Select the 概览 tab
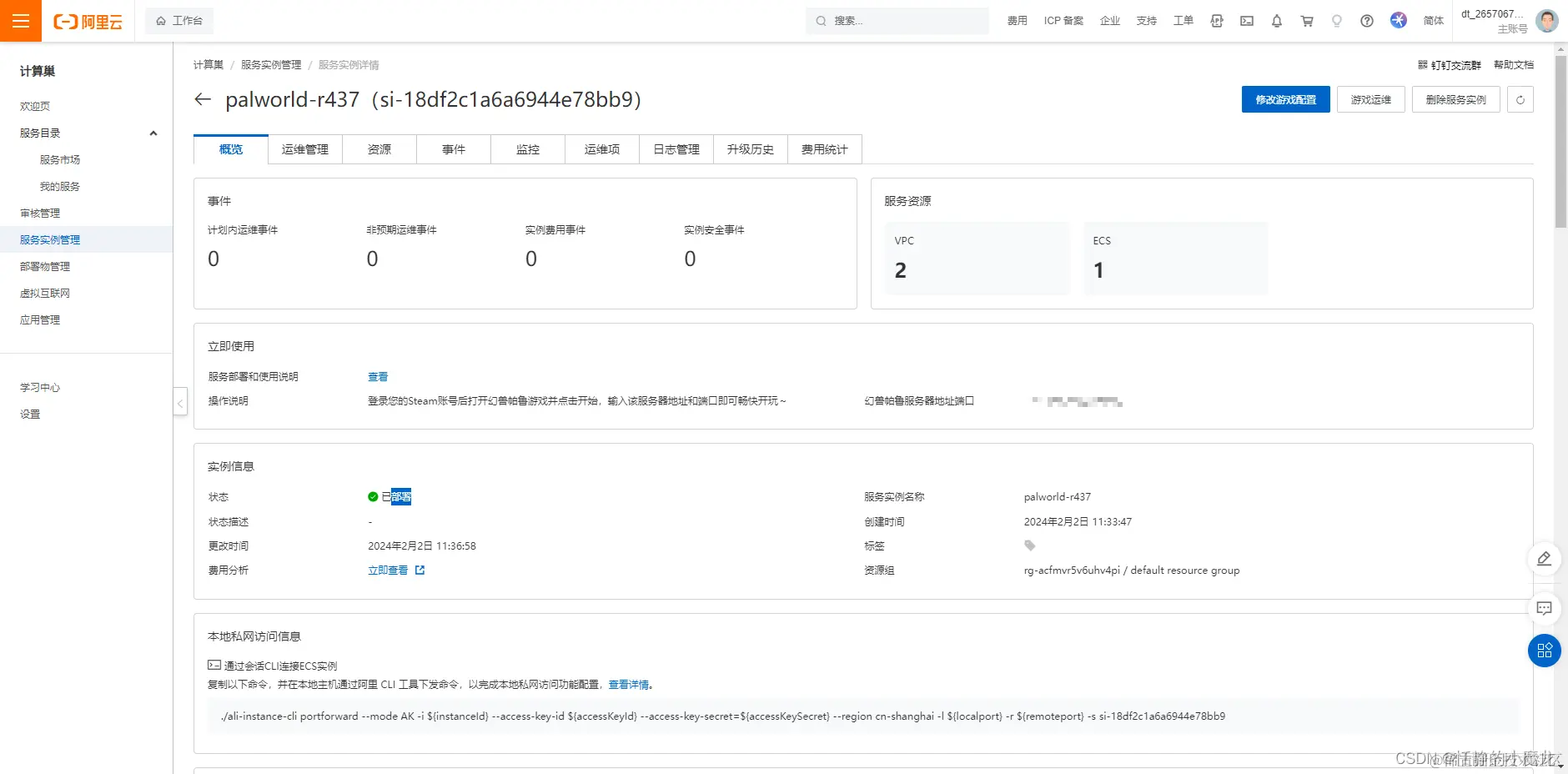The width and height of the screenshot is (1568, 774). [x=231, y=149]
